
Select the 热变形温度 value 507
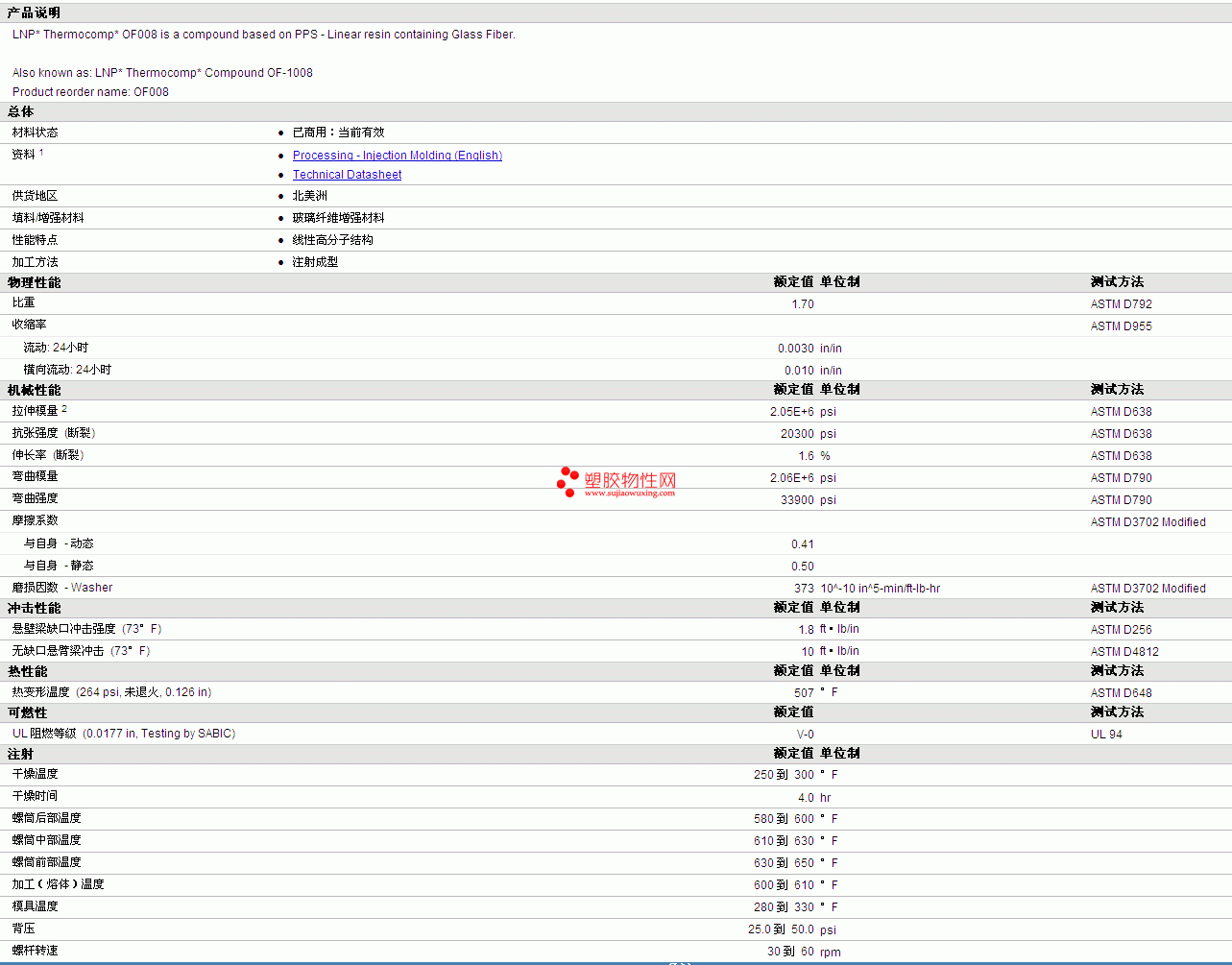click(x=804, y=693)
